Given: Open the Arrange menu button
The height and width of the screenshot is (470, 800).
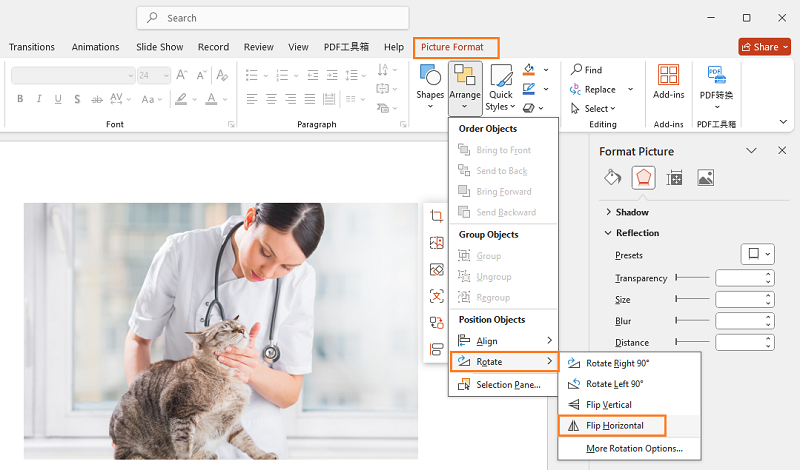Looking at the screenshot, I should [x=465, y=88].
